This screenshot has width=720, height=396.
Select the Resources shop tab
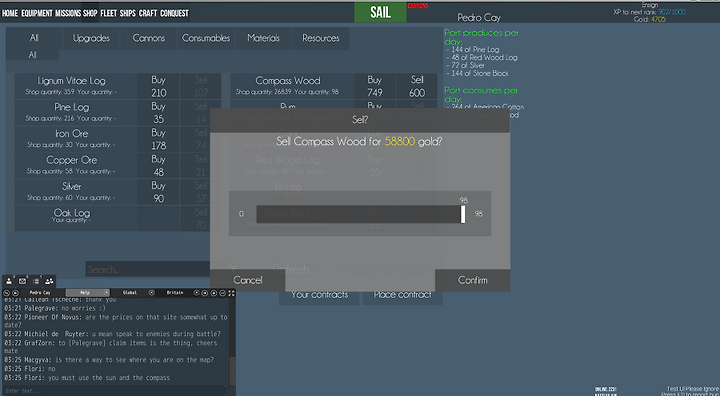[x=321, y=38]
